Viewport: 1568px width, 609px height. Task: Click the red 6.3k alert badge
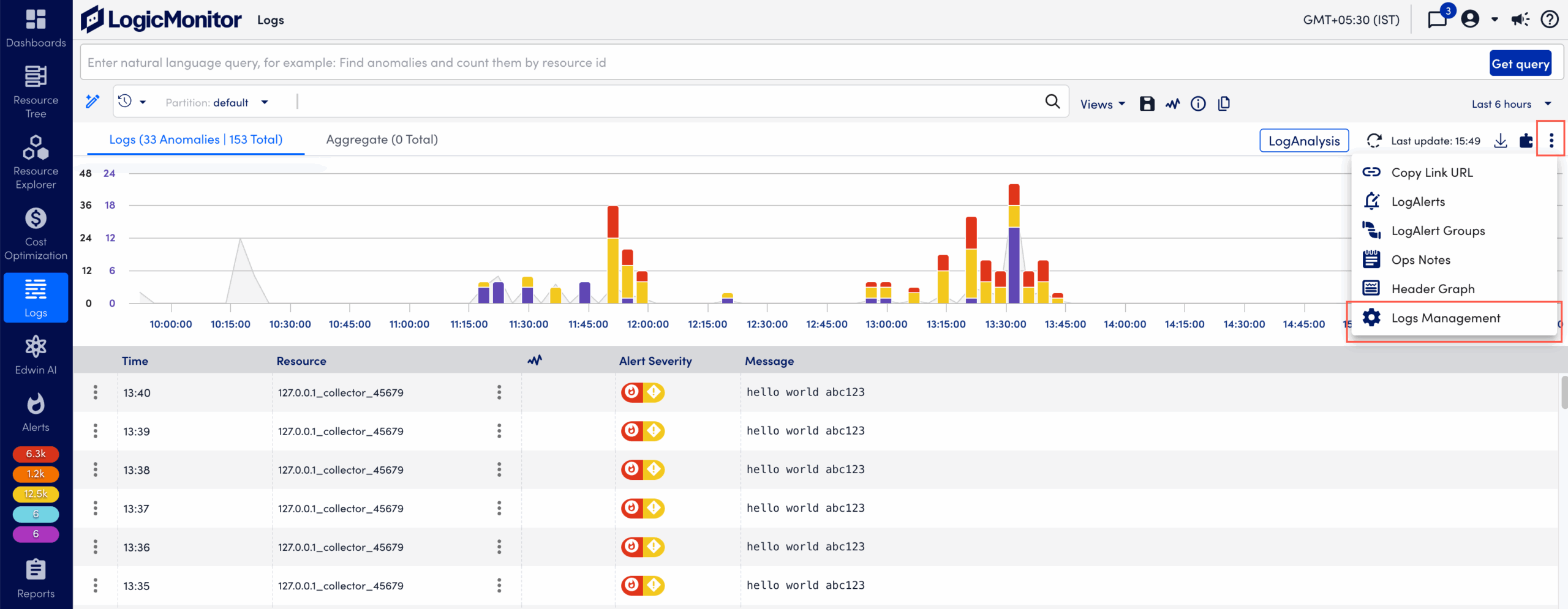click(35, 454)
